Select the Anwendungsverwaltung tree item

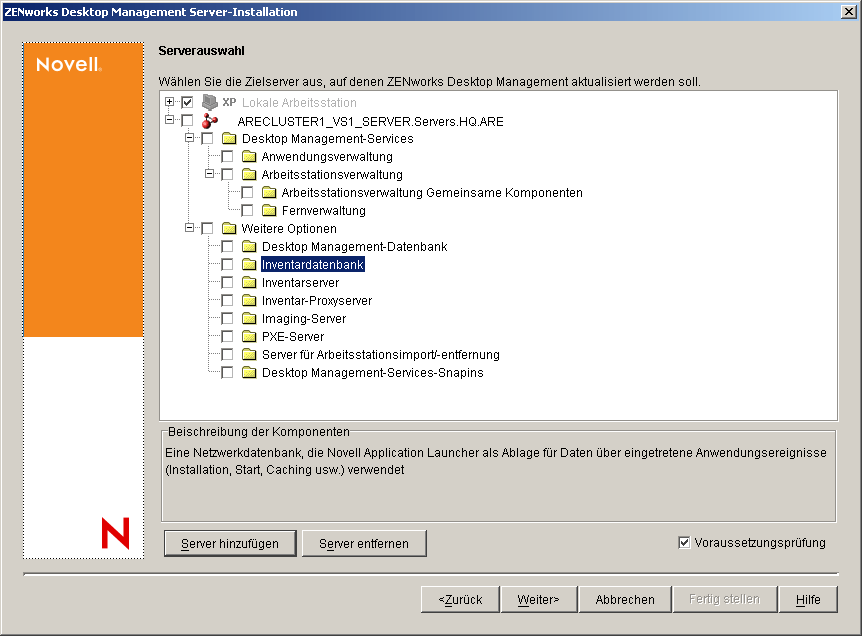point(327,157)
